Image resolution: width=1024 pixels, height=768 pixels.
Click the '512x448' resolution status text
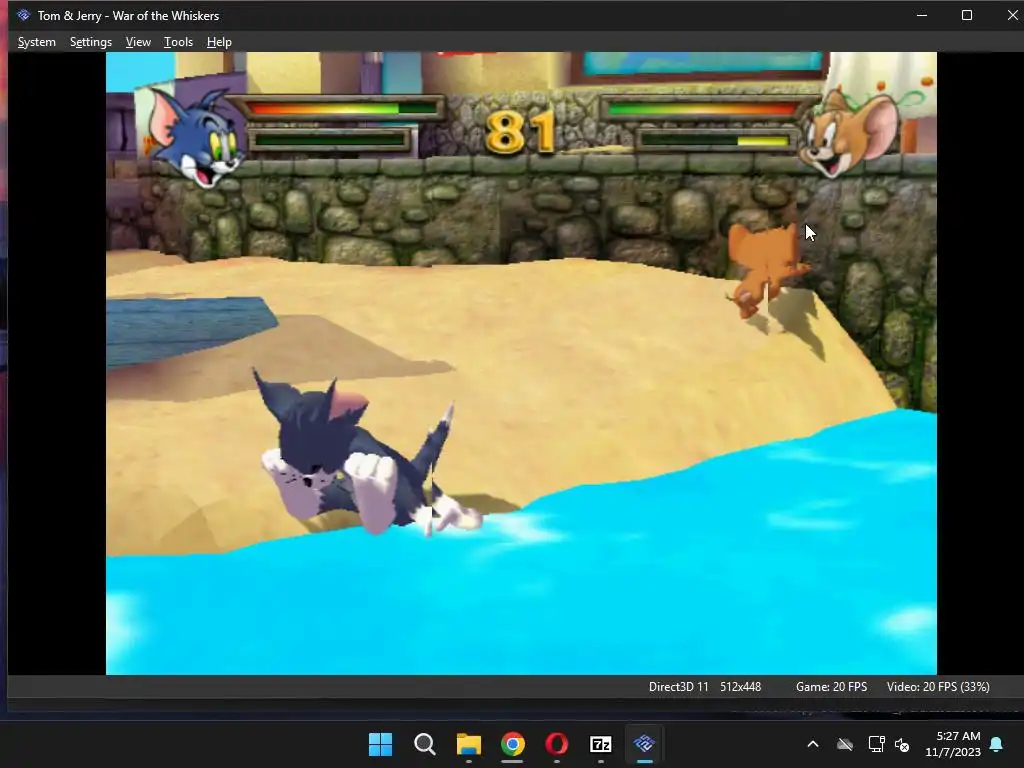click(741, 687)
